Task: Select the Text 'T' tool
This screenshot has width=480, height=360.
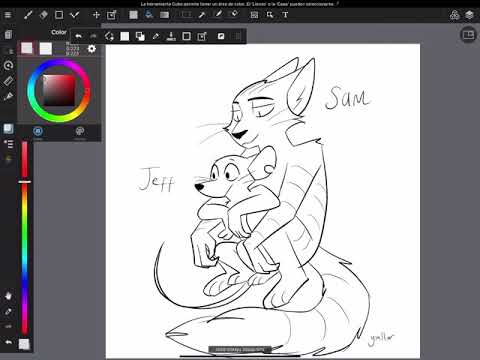Action: tap(285, 15)
